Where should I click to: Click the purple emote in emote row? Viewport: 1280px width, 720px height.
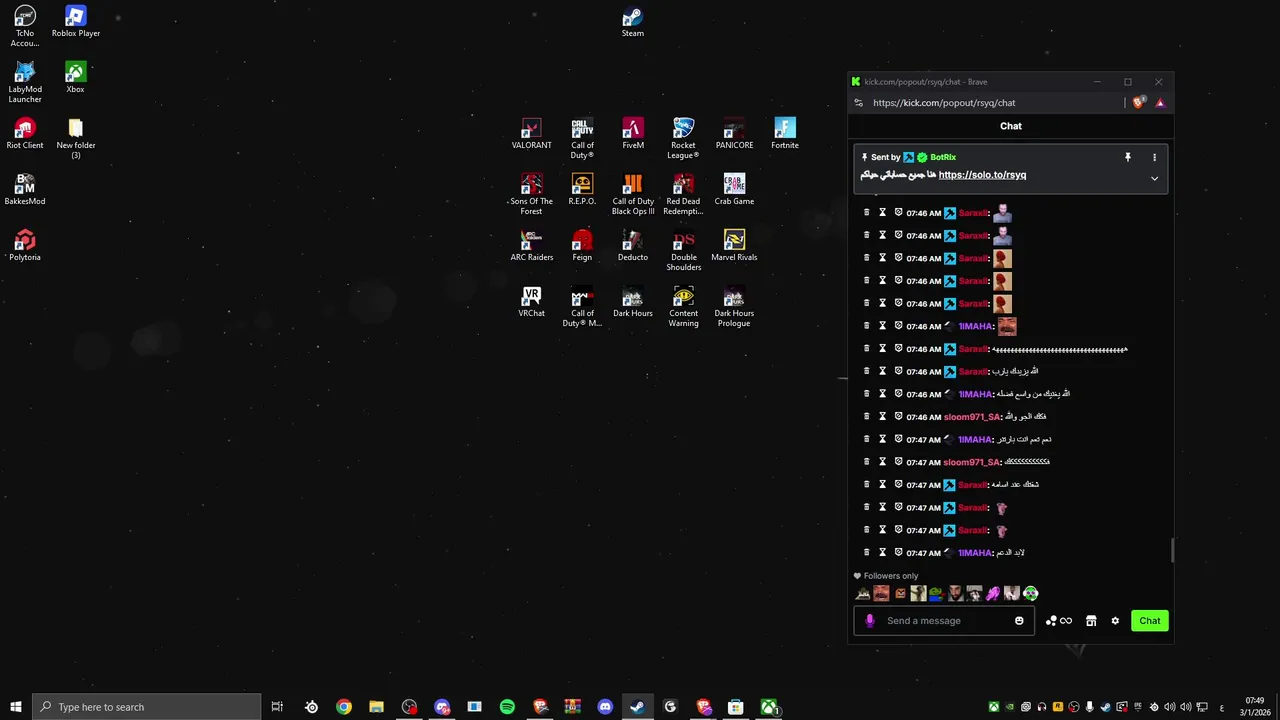tap(993, 594)
